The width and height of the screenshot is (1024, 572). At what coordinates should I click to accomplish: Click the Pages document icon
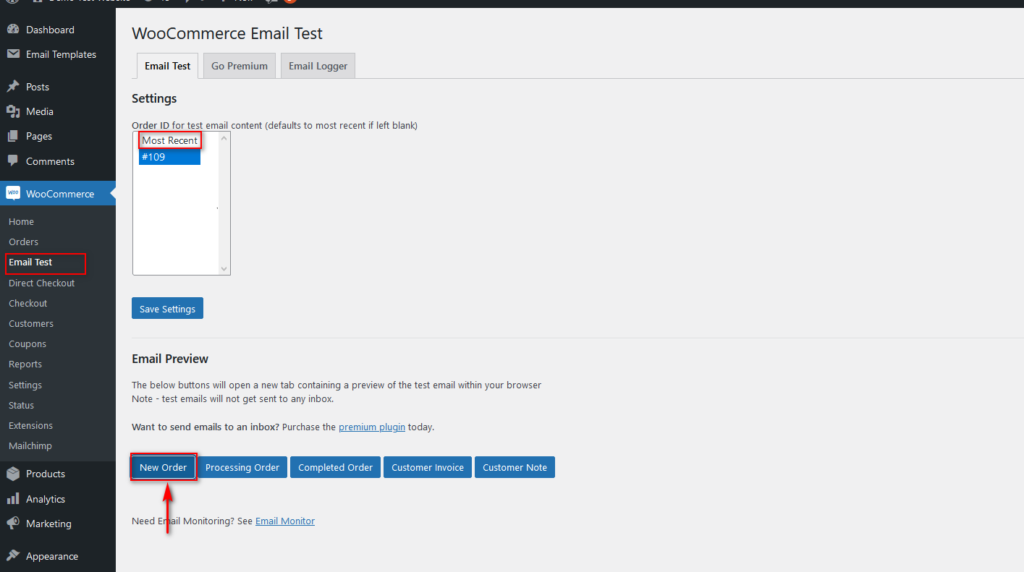pos(13,136)
